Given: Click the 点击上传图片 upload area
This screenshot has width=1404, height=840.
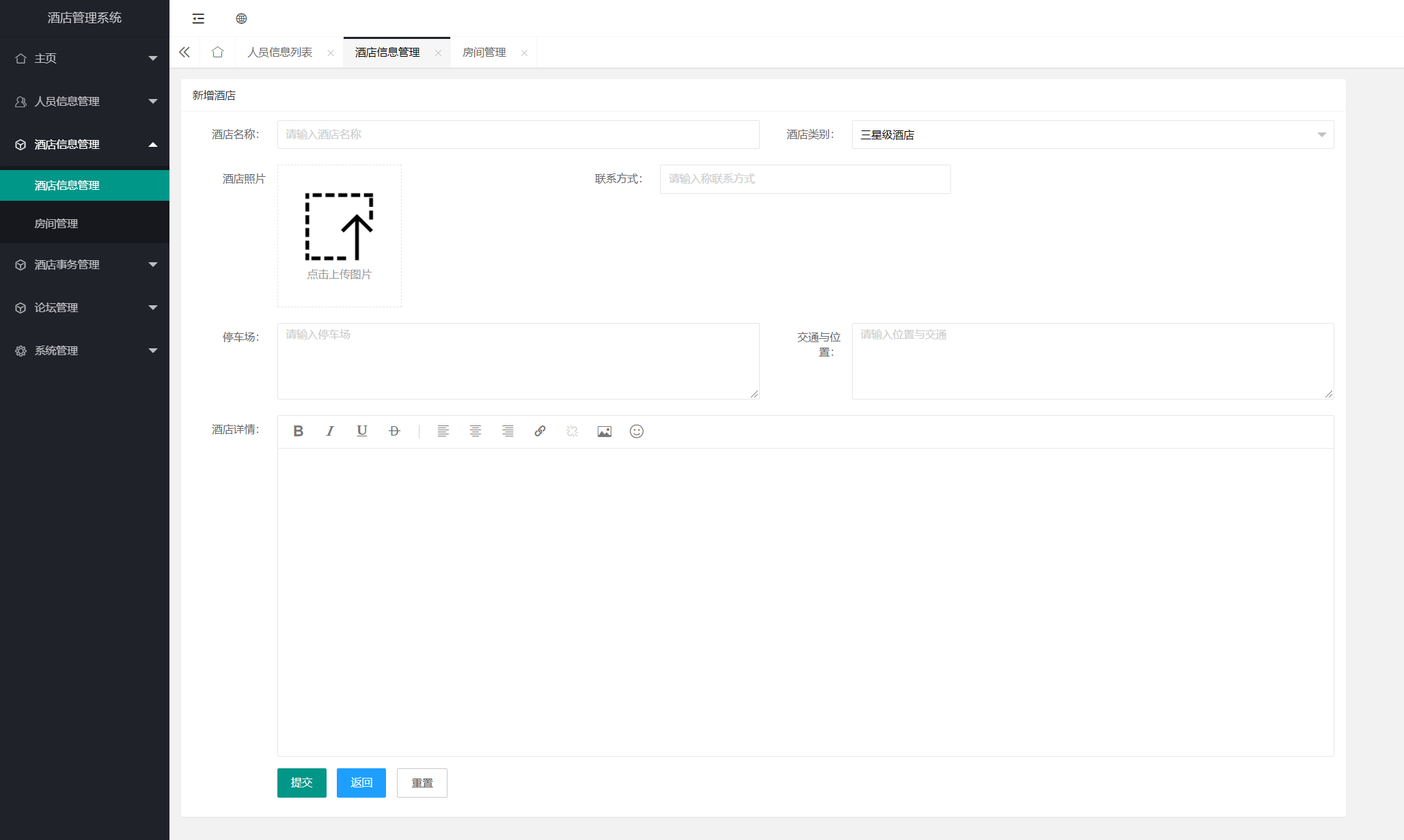Looking at the screenshot, I should (339, 236).
